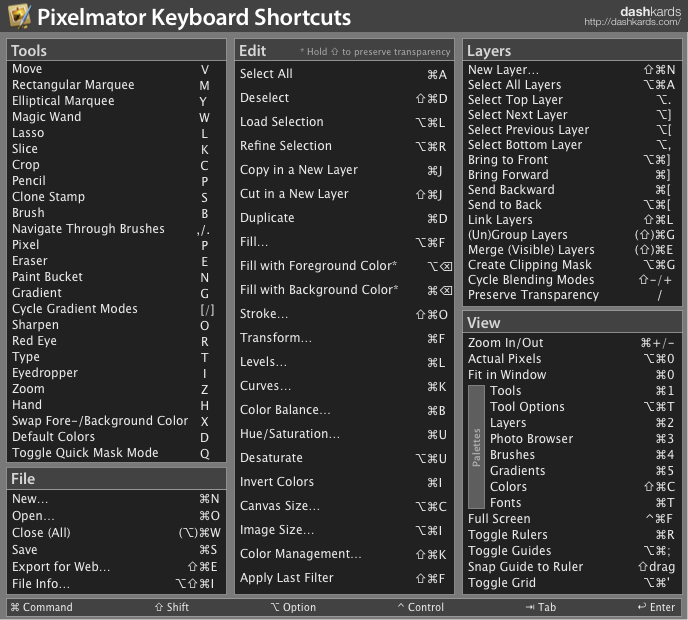Click the Tools section header
The image size is (688, 620).
point(116,50)
